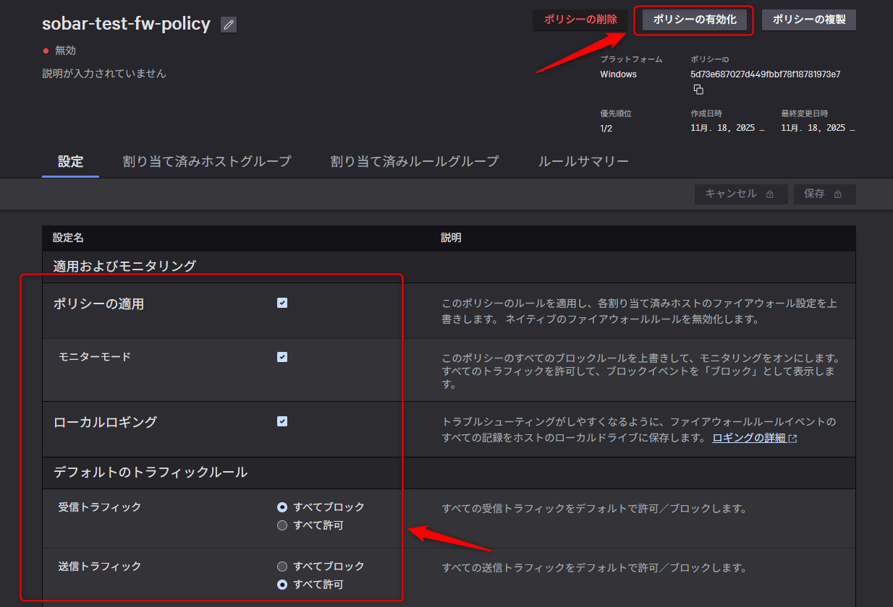
Task: Open the ロギングの詳細 link
Action: [x=752, y=439]
